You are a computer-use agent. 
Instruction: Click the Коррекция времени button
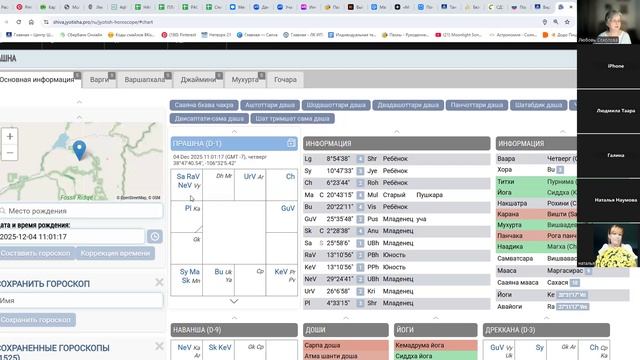click(x=115, y=253)
